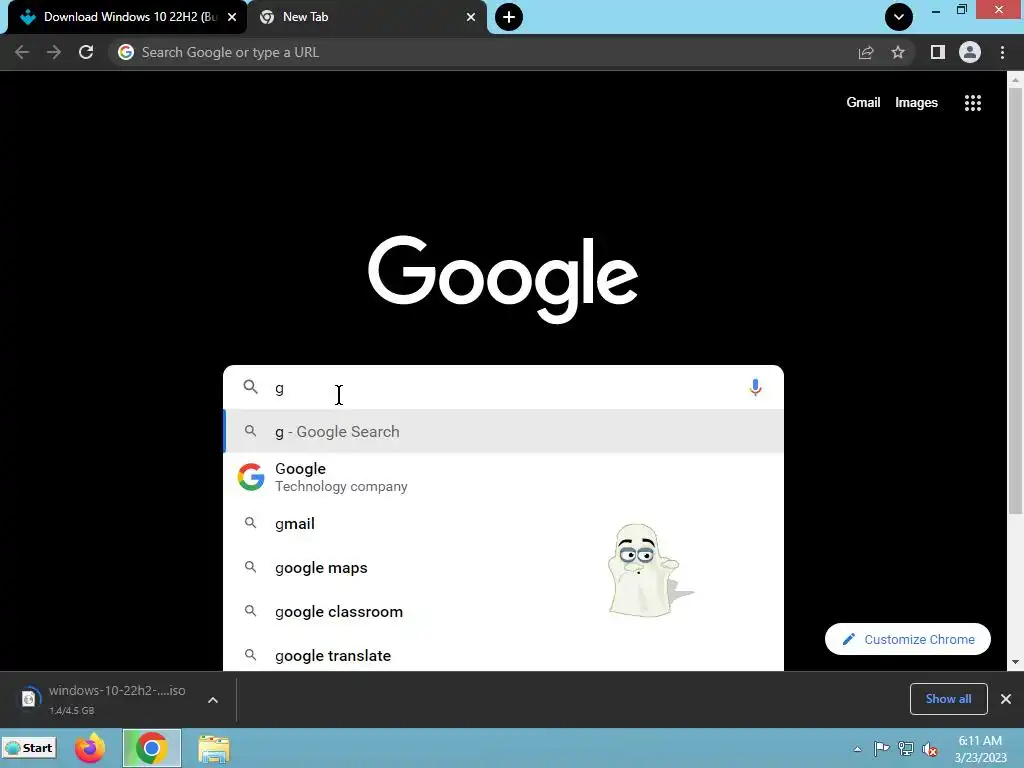1024x768 pixels.
Task: Click the muted volume tray icon
Action: pos(930,749)
